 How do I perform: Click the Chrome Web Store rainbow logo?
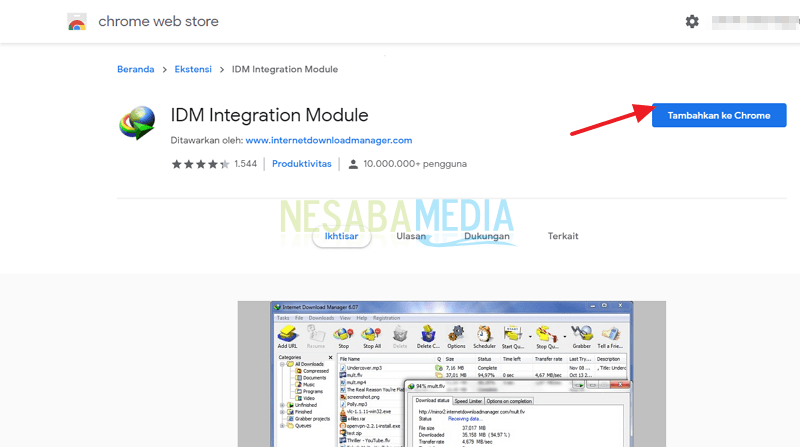tap(77, 21)
